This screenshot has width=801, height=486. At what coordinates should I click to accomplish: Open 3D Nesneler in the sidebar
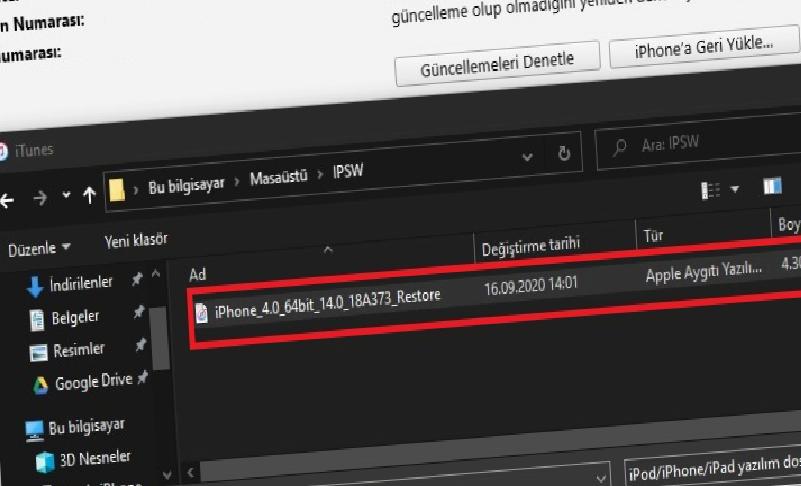coord(95,458)
